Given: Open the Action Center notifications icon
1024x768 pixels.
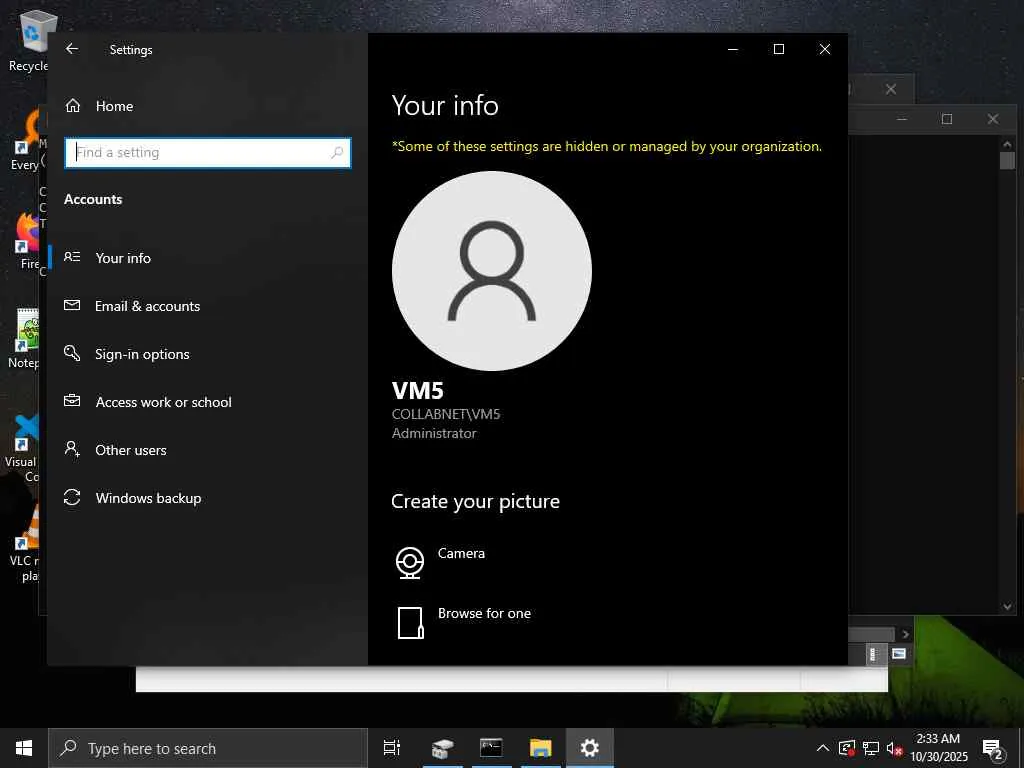Looking at the screenshot, I should coord(993,748).
